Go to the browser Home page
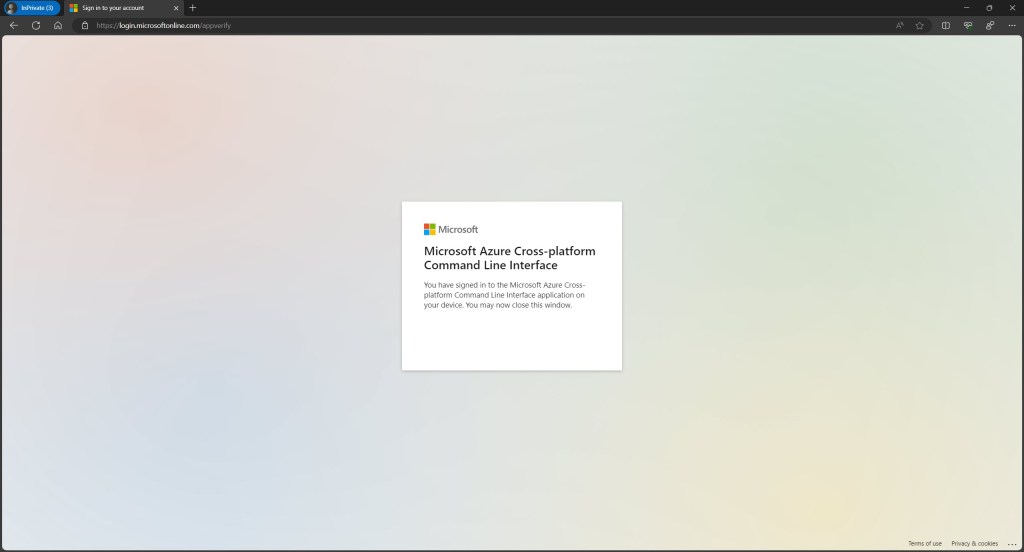The image size is (1024, 552). pyautogui.click(x=58, y=25)
